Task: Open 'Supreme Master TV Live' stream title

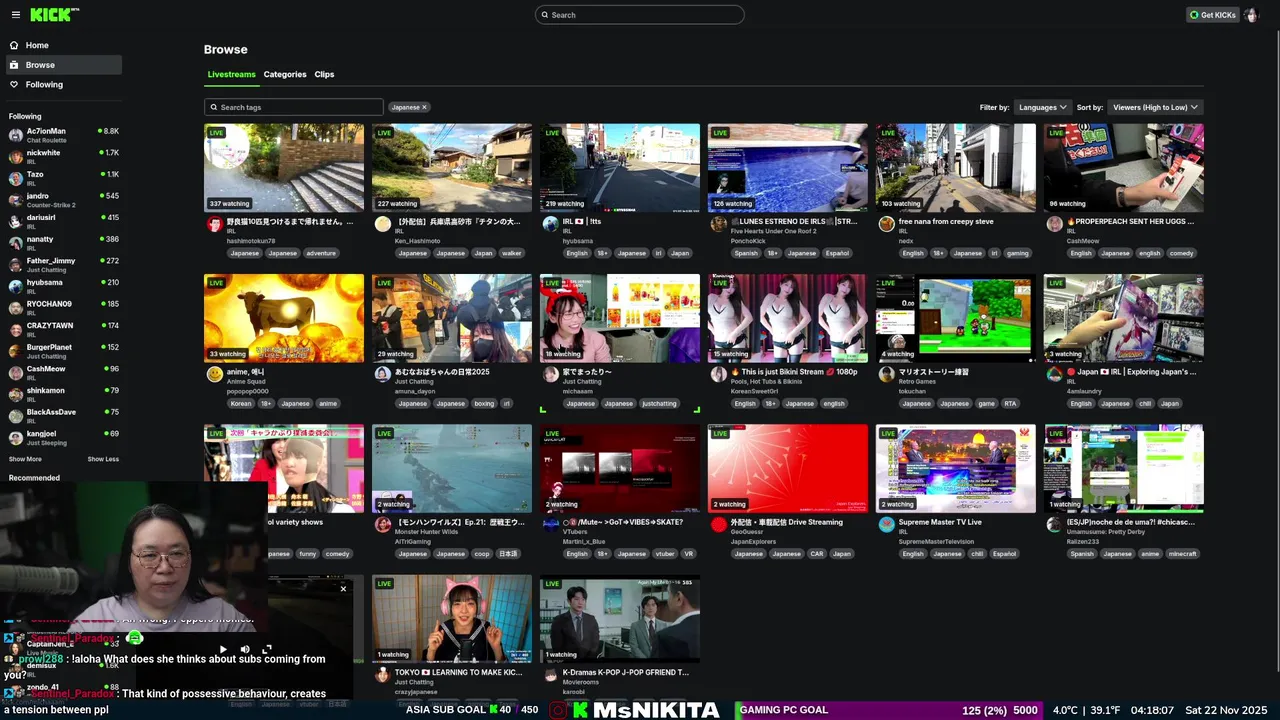Action: pos(940,522)
